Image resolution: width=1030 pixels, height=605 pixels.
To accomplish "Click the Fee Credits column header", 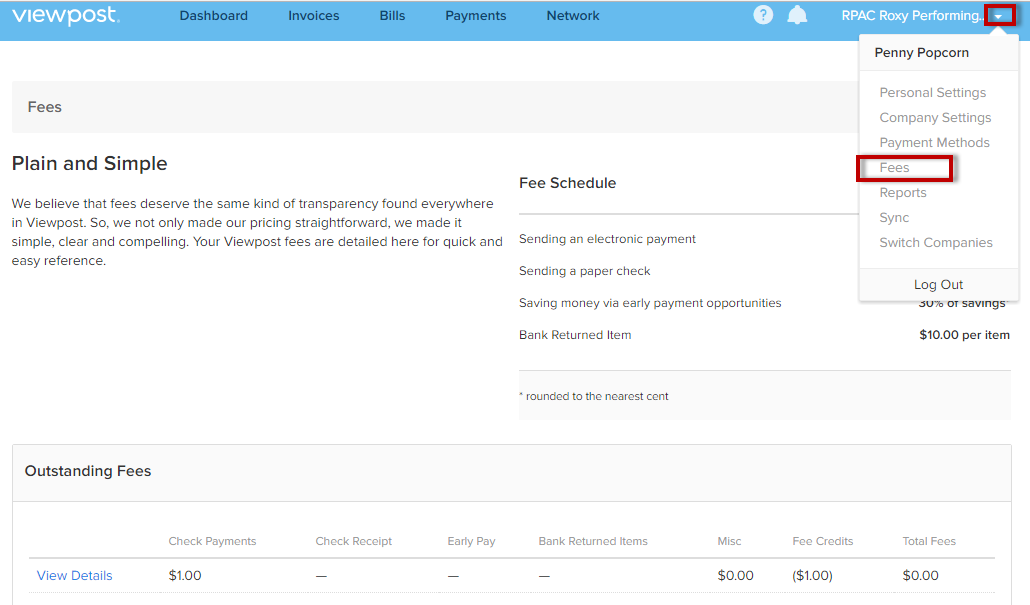I will point(822,541).
